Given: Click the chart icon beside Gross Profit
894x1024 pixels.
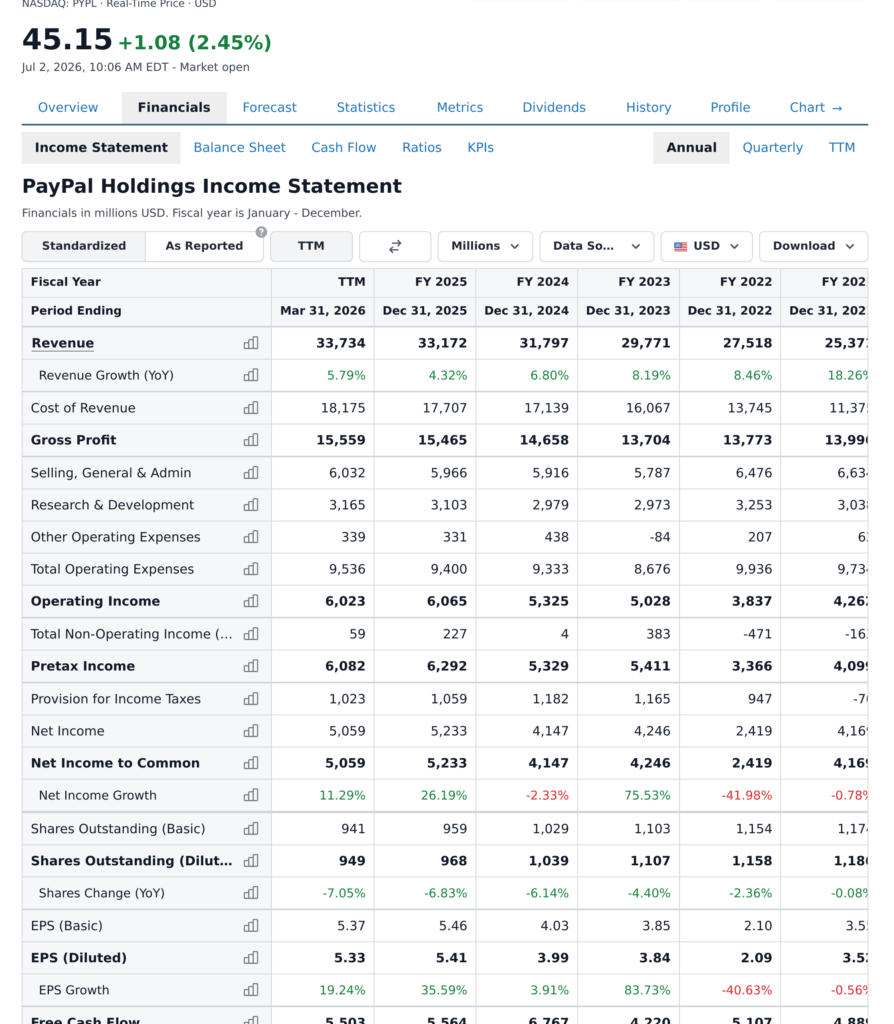Looking at the screenshot, I should 251,440.
